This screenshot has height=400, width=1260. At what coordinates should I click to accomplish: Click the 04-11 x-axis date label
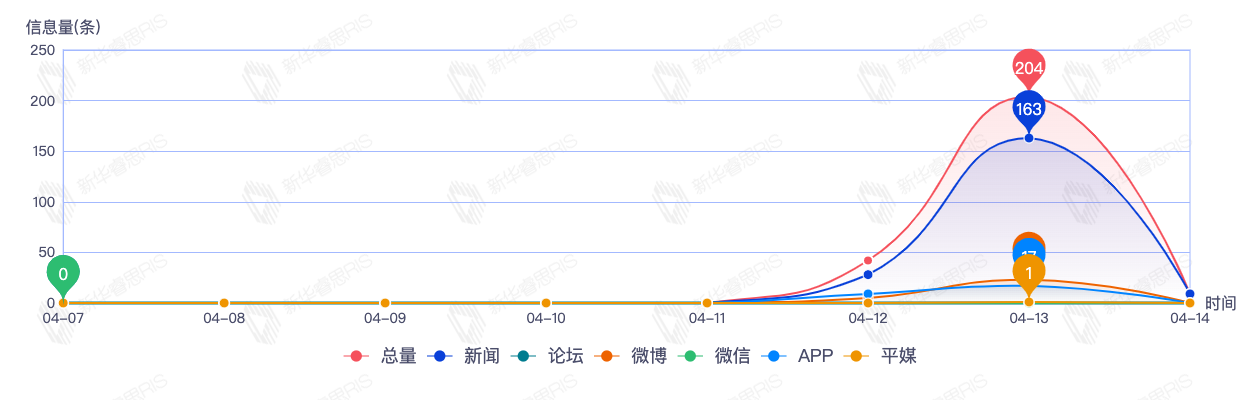point(707,319)
